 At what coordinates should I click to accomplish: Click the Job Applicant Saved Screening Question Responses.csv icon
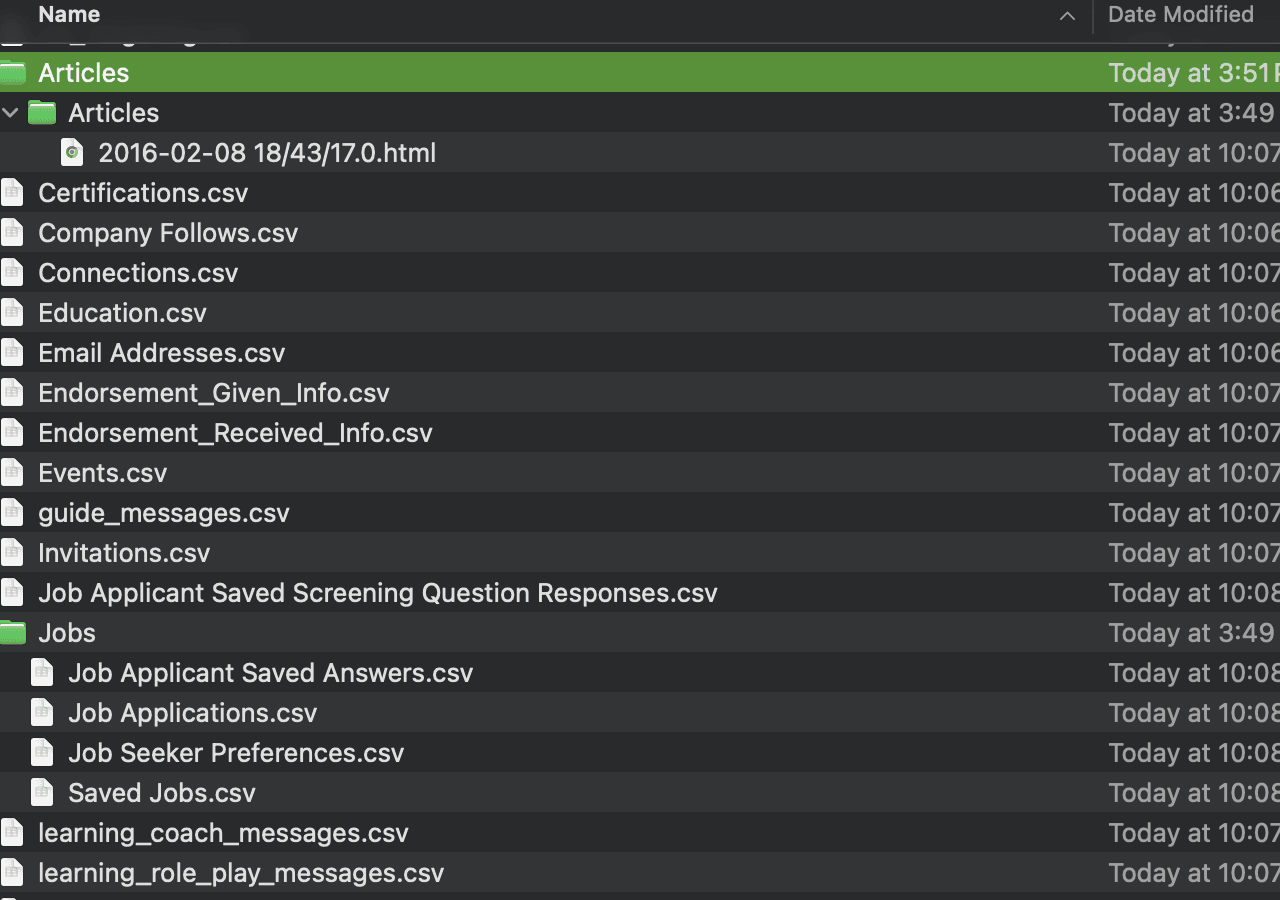pyautogui.click(x=12, y=593)
